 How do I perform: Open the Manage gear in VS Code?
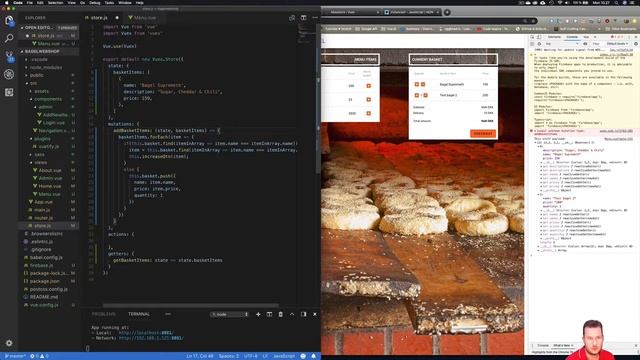point(9,343)
